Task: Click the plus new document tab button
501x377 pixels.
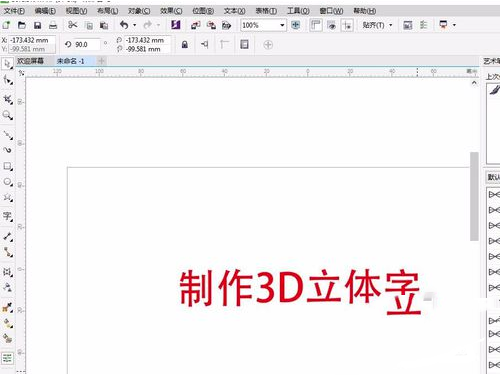Action: pos(102,61)
